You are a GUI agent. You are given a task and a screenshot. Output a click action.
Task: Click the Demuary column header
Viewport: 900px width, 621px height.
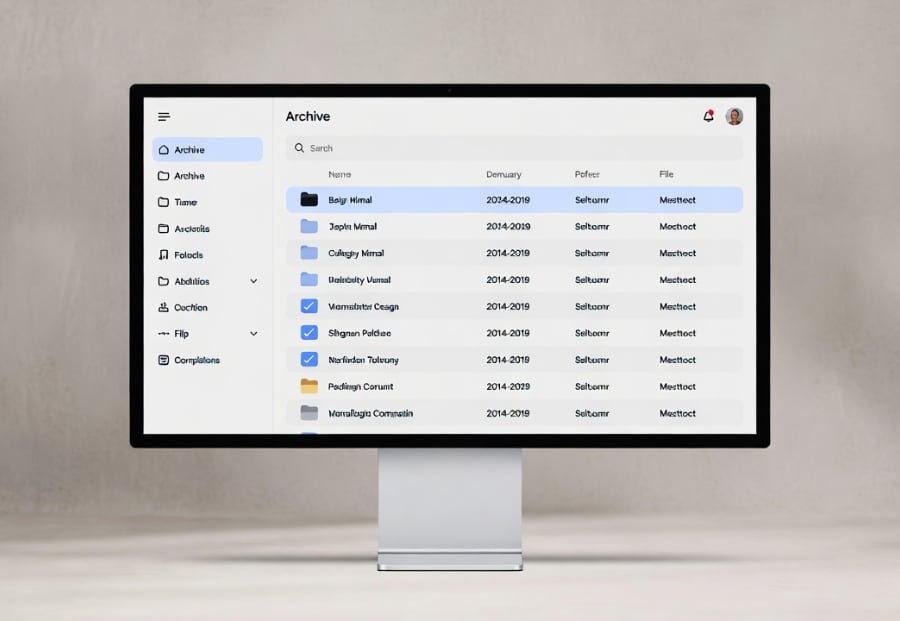pyautogui.click(x=503, y=174)
